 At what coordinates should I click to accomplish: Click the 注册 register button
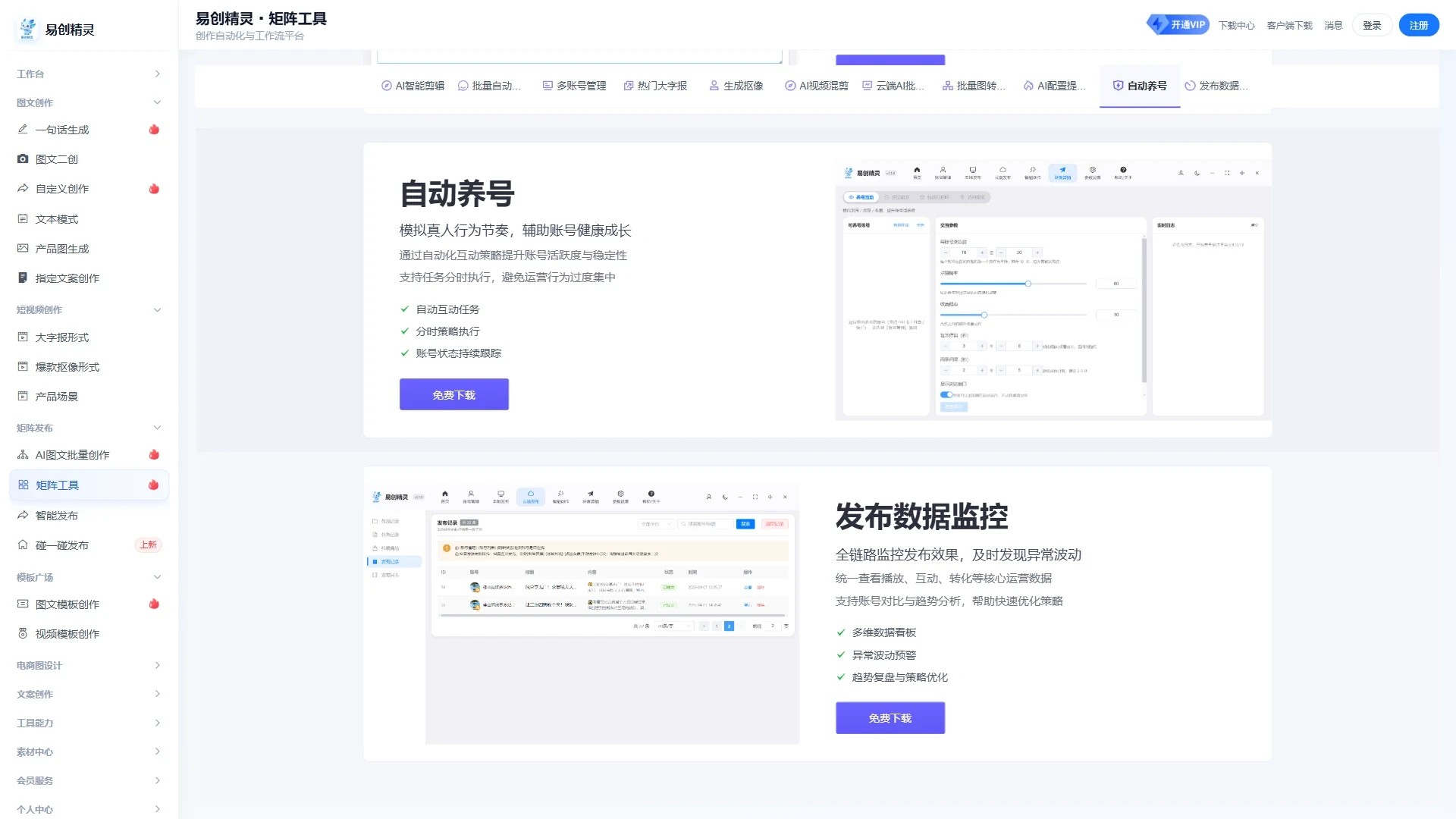1419,25
